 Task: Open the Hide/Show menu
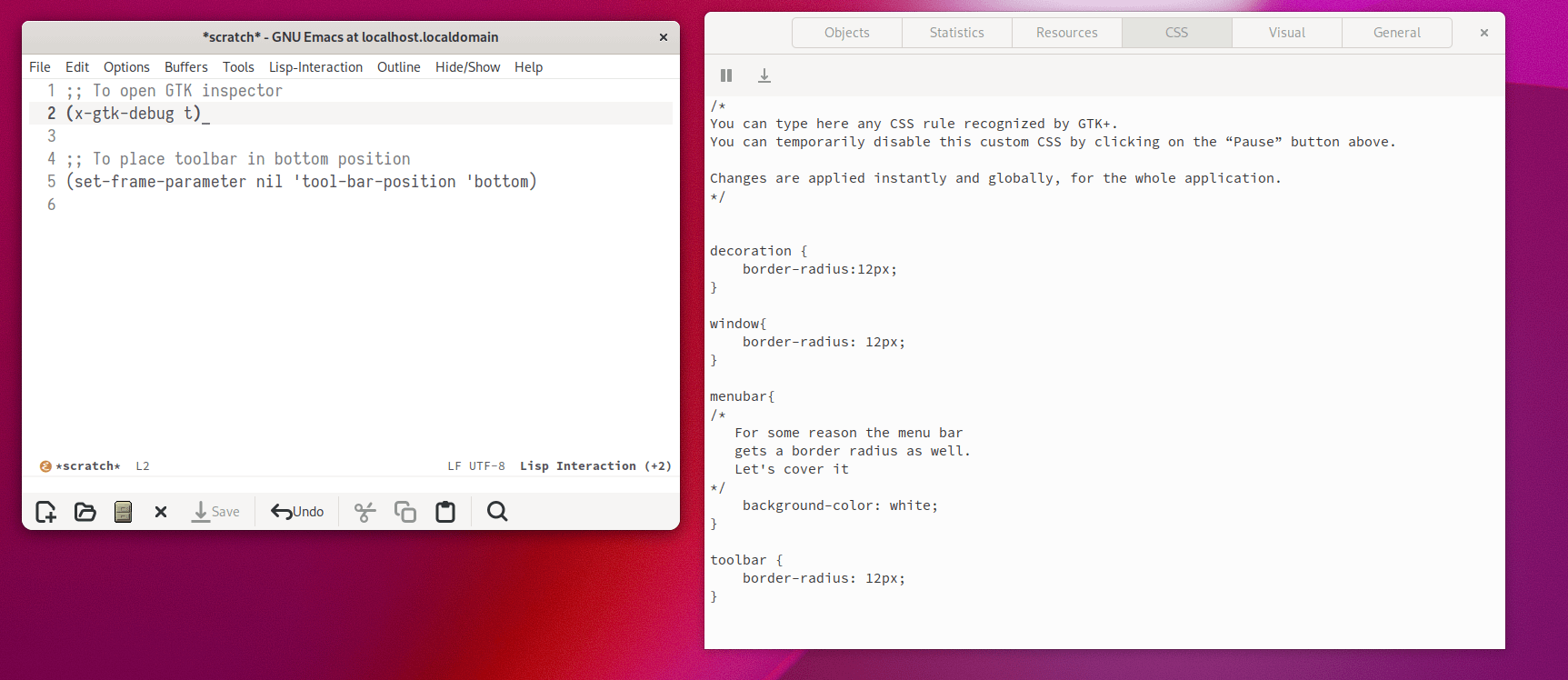point(468,67)
